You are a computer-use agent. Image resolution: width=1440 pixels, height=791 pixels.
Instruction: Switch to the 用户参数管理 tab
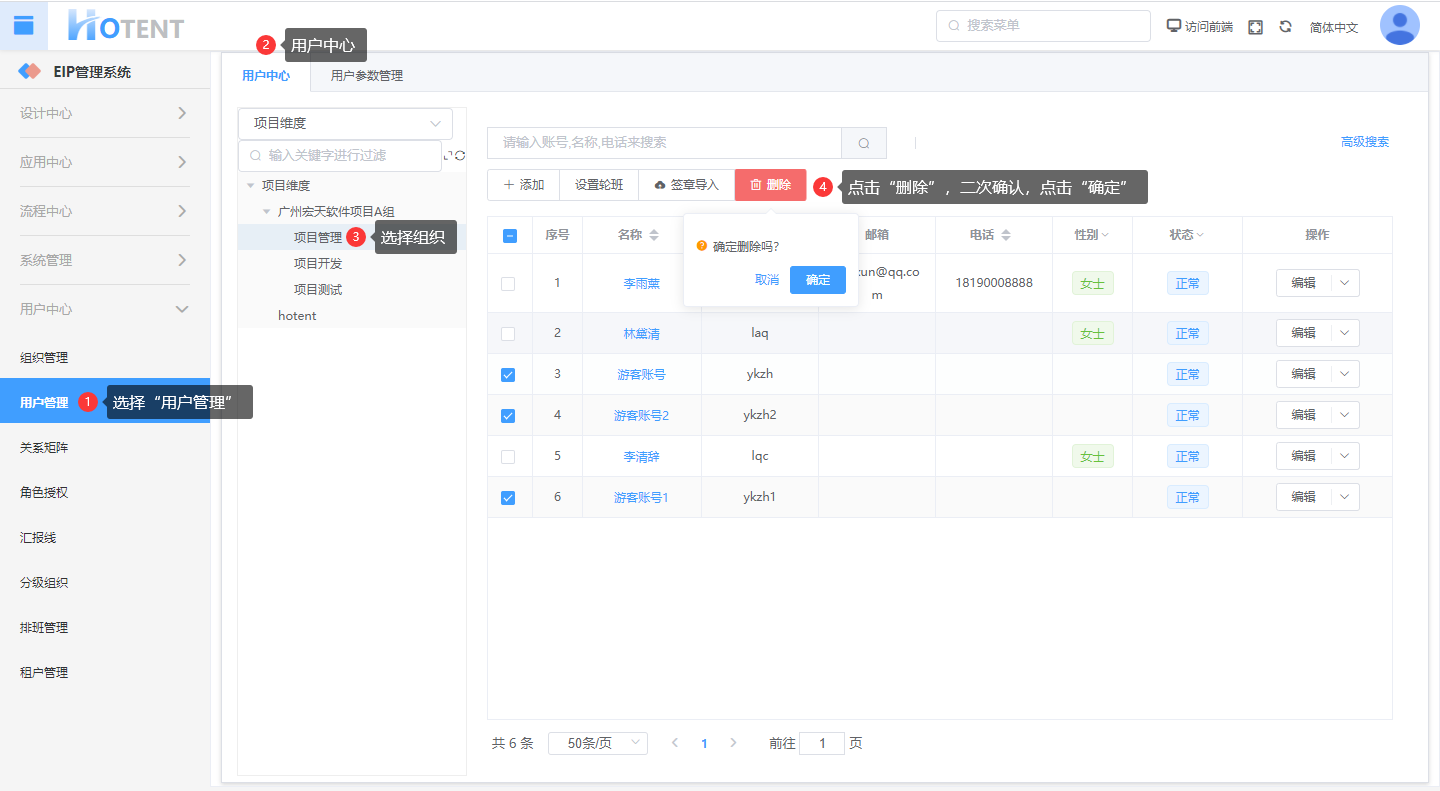click(367, 76)
